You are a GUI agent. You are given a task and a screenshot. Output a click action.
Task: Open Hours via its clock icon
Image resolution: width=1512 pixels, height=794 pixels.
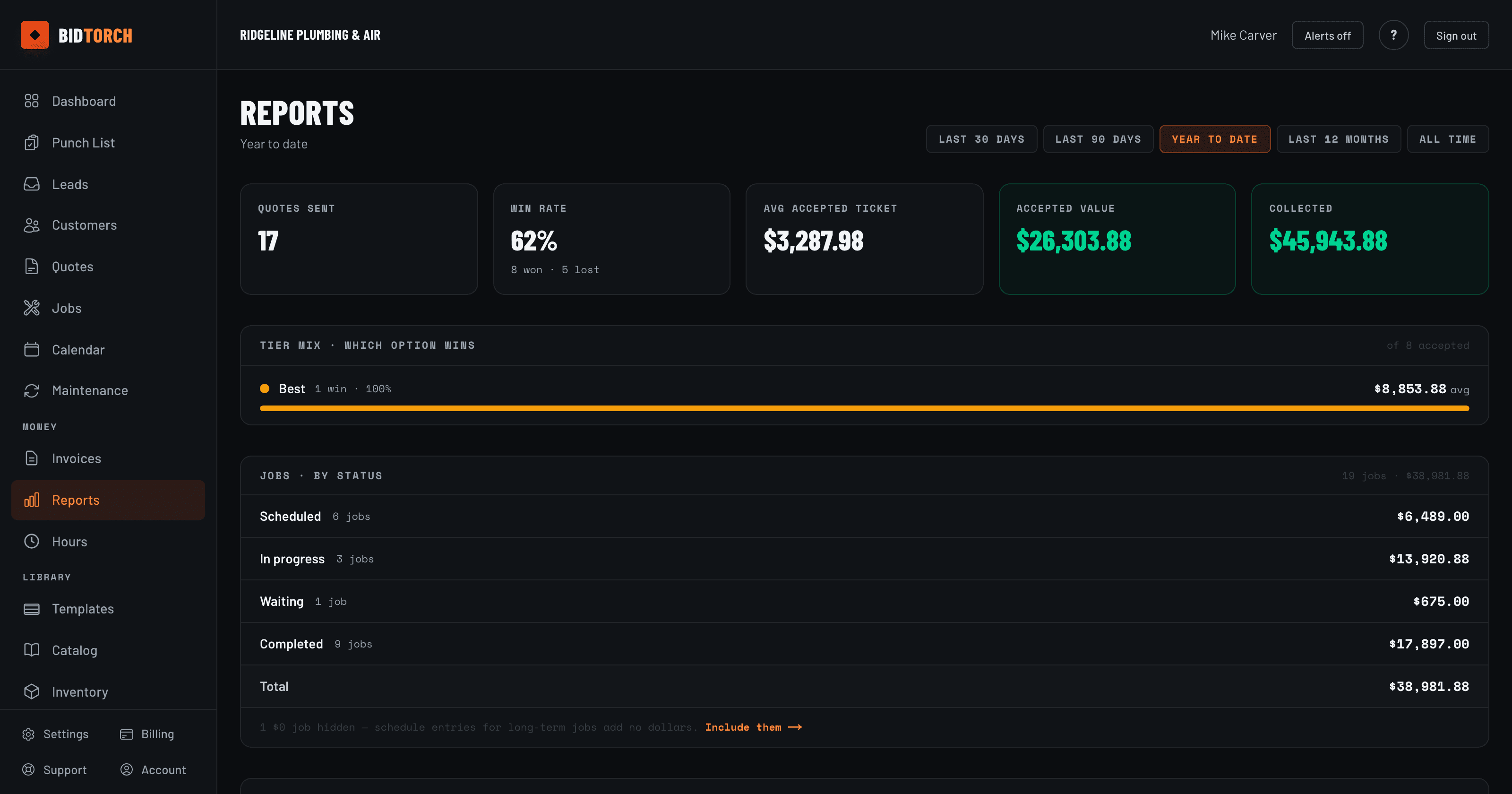[x=32, y=542]
